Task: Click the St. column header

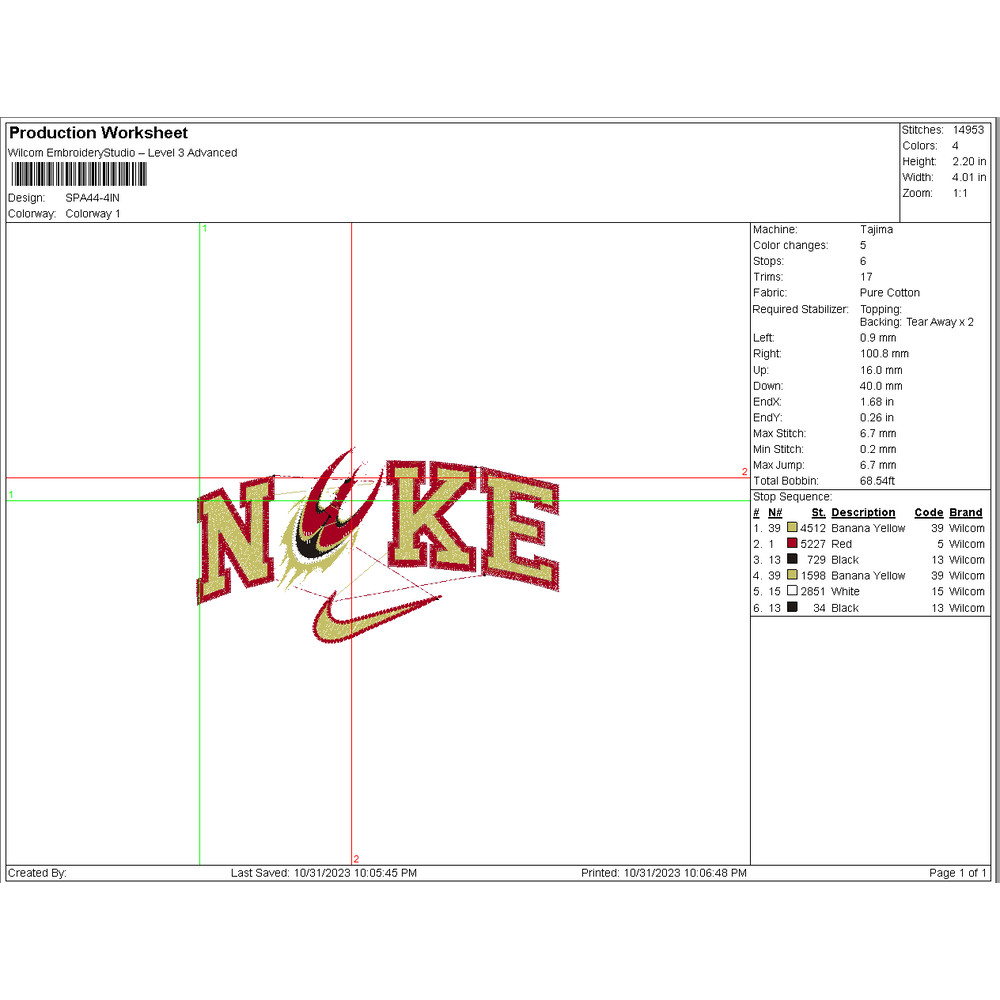Action: coord(818,513)
